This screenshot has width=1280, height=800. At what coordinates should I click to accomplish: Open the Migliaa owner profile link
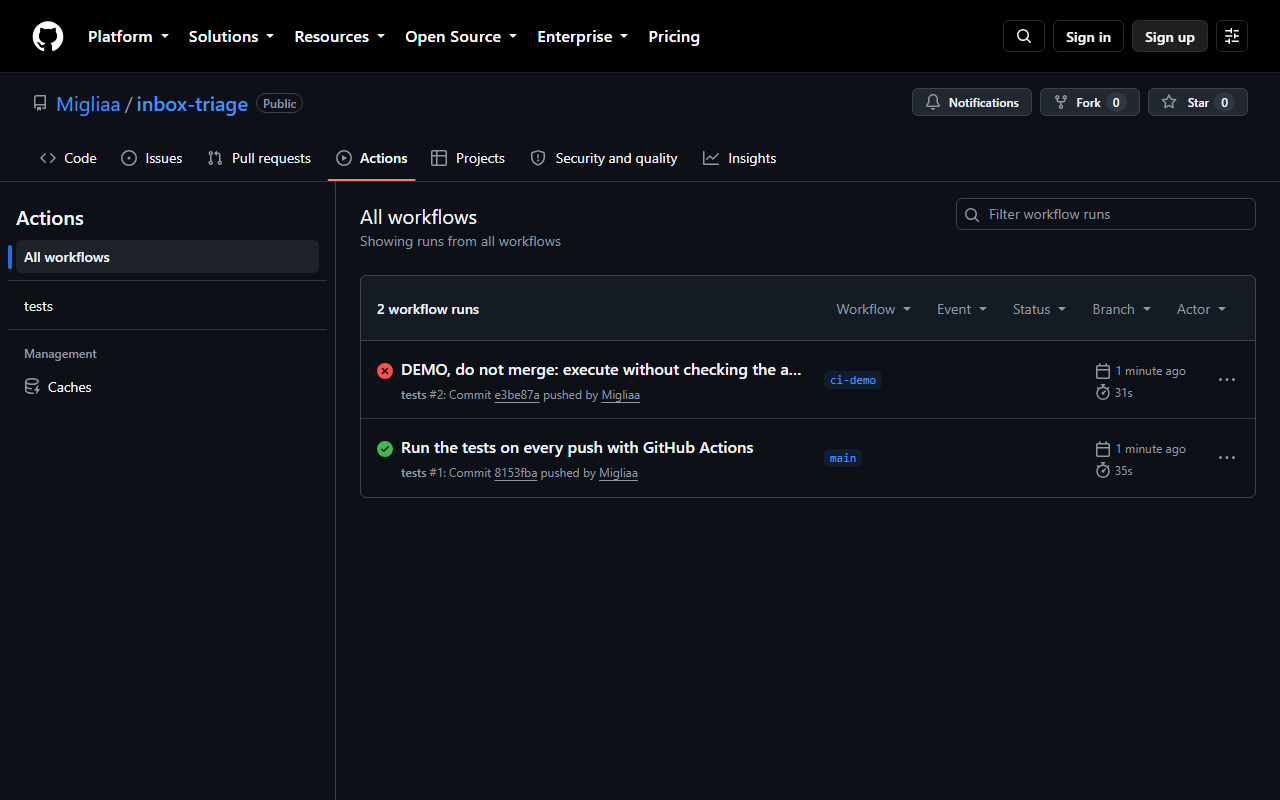click(88, 104)
